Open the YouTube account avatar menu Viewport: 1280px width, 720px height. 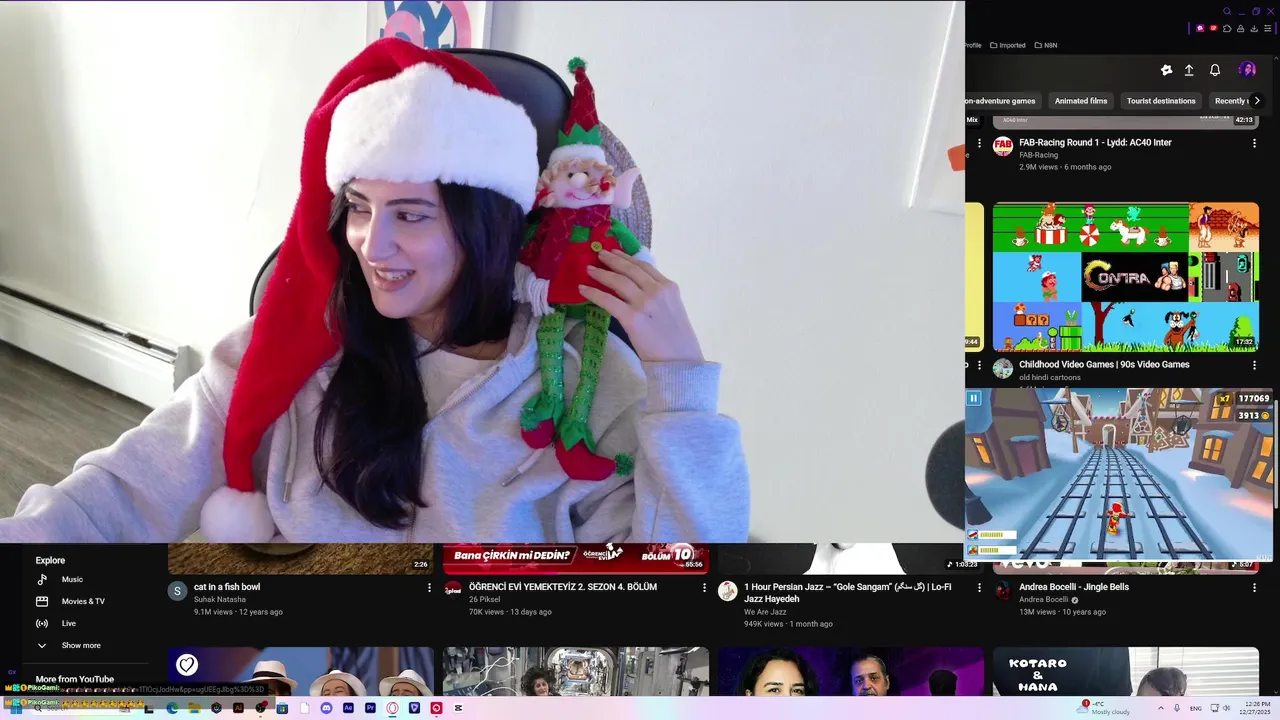[x=1247, y=70]
